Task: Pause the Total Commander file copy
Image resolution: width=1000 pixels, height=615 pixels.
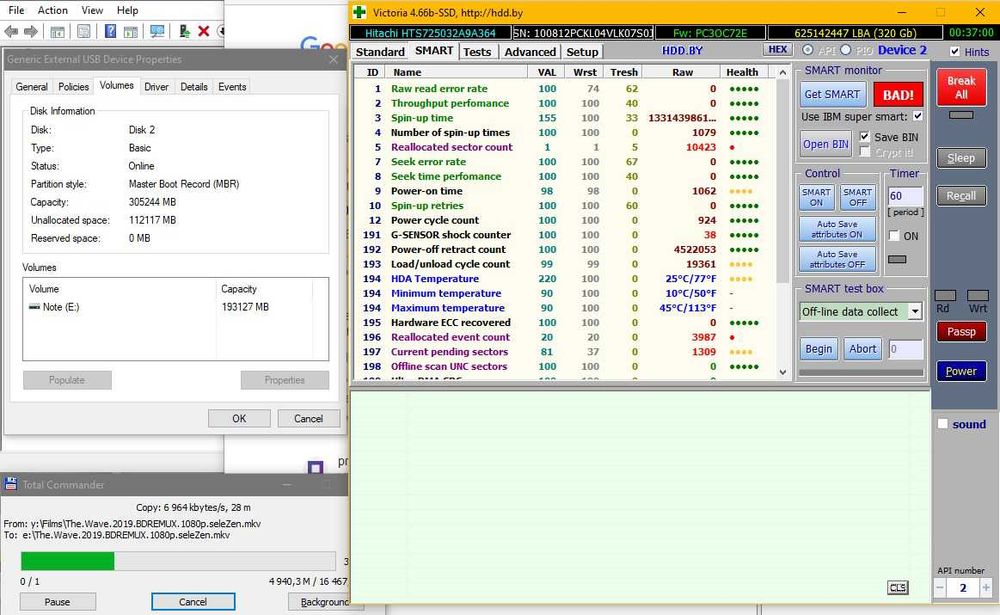Action: coord(57,602)
